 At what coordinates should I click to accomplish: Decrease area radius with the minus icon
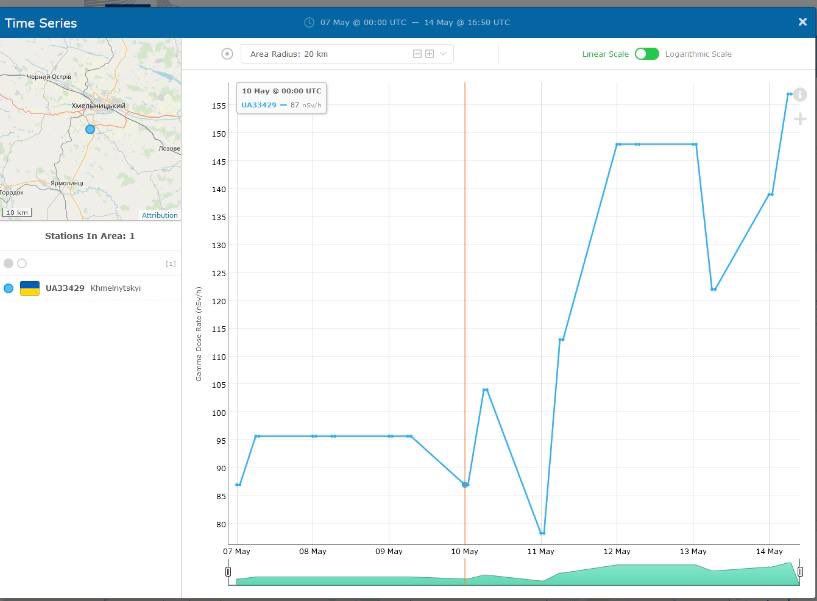click(417, 54)
